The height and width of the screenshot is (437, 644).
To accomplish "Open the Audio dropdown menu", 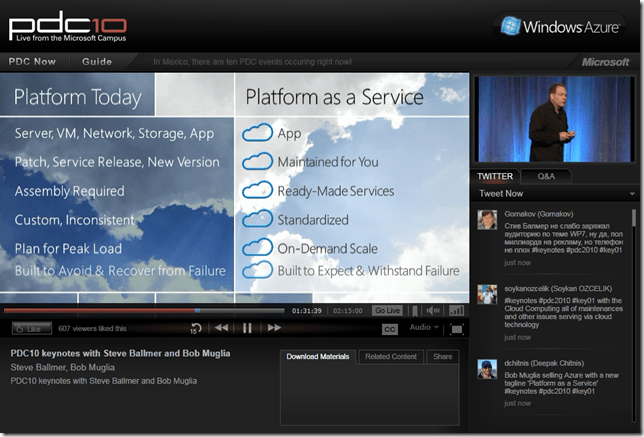I will click(x=423, y=328).
